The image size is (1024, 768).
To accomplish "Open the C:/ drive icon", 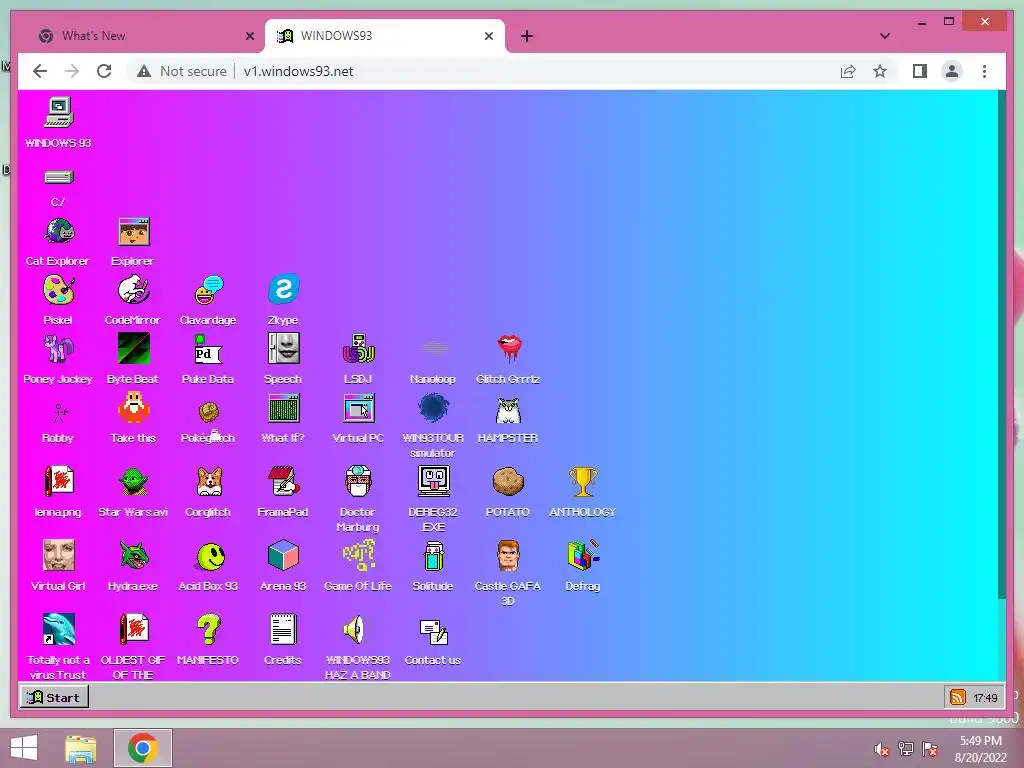I will (x=58, y=177).
